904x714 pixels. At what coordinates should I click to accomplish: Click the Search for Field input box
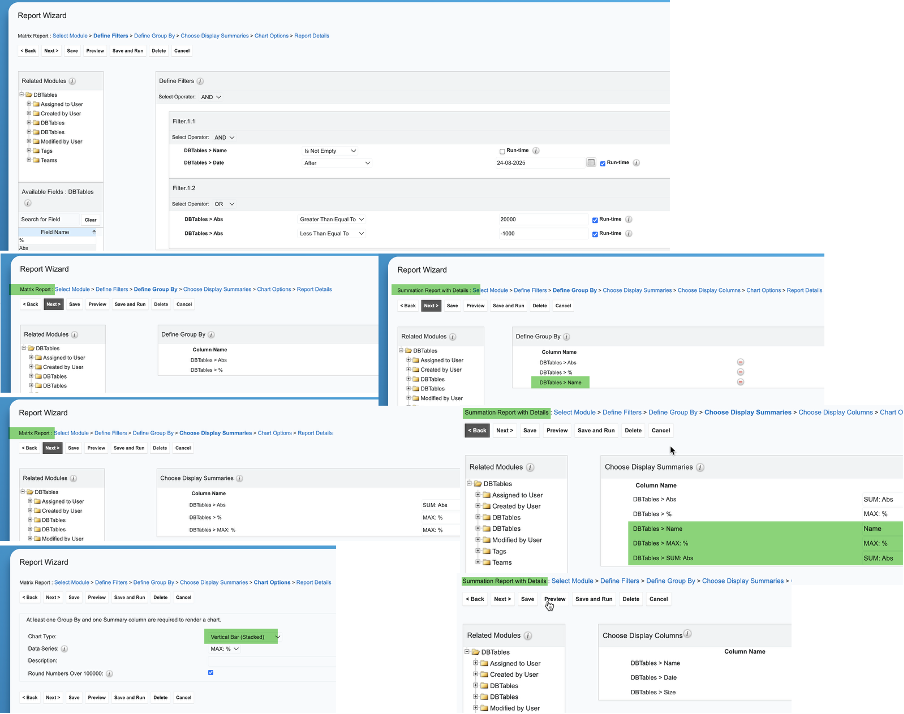49,219
